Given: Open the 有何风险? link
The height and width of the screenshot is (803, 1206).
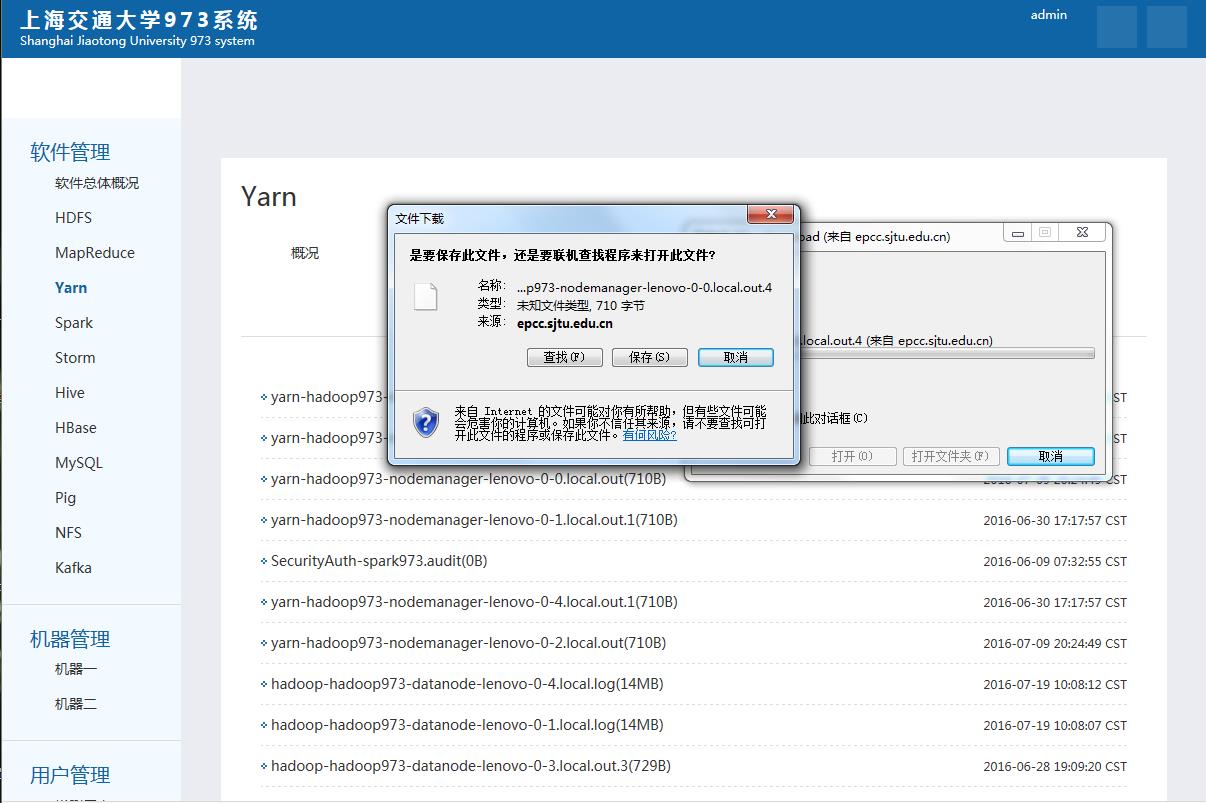Looking at the screenshot, I should coord(649,435).
